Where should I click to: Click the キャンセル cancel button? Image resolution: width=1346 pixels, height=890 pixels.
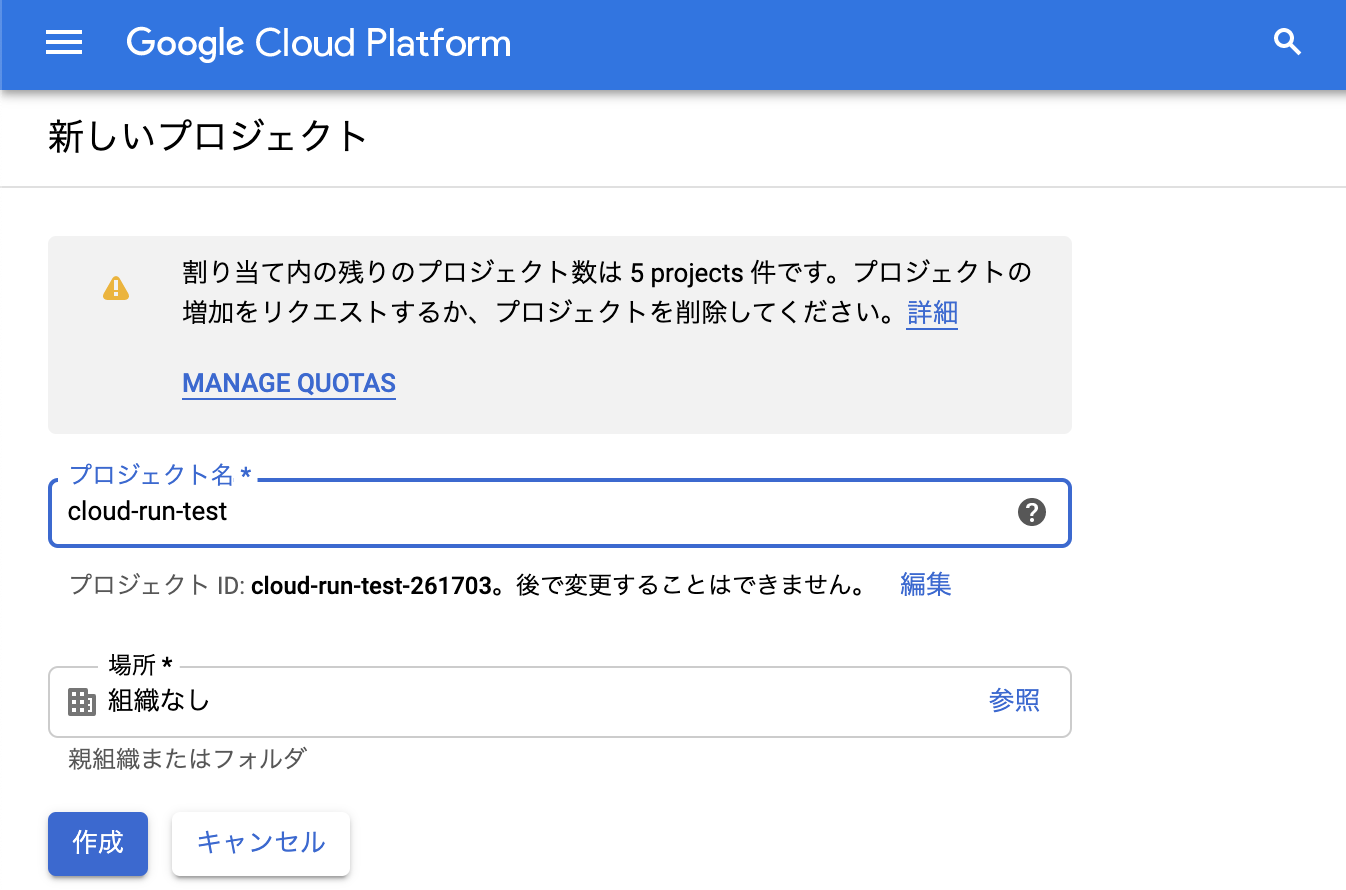(x=261, y=843)
